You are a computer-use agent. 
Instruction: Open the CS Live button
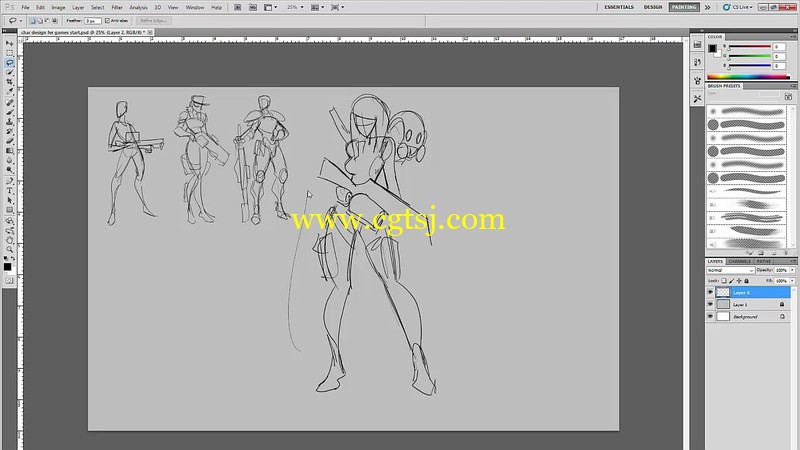[x=738, y=7]
